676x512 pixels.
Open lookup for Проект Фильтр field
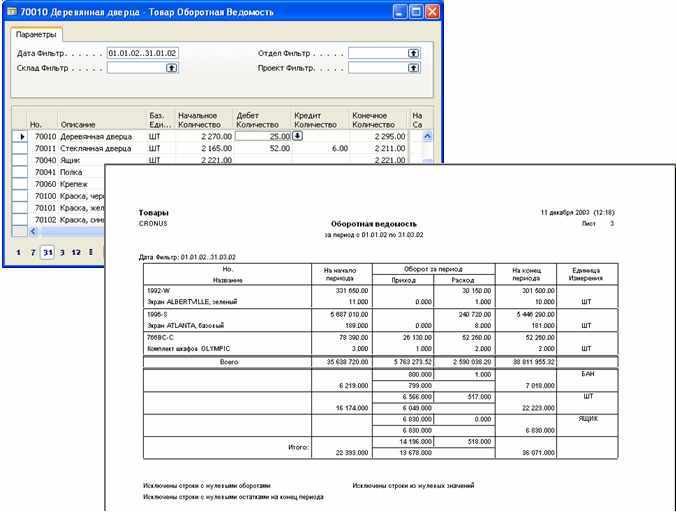[413, 68]
